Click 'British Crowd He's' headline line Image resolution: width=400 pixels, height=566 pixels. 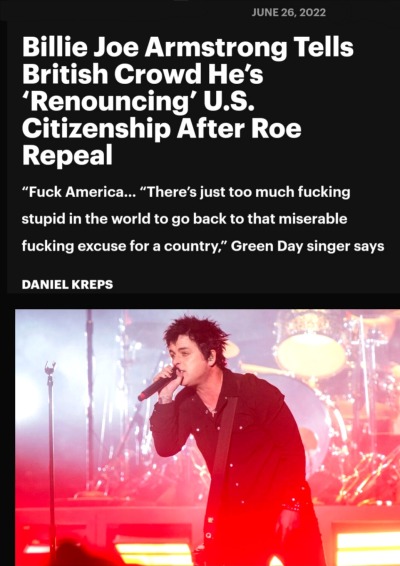142,74
